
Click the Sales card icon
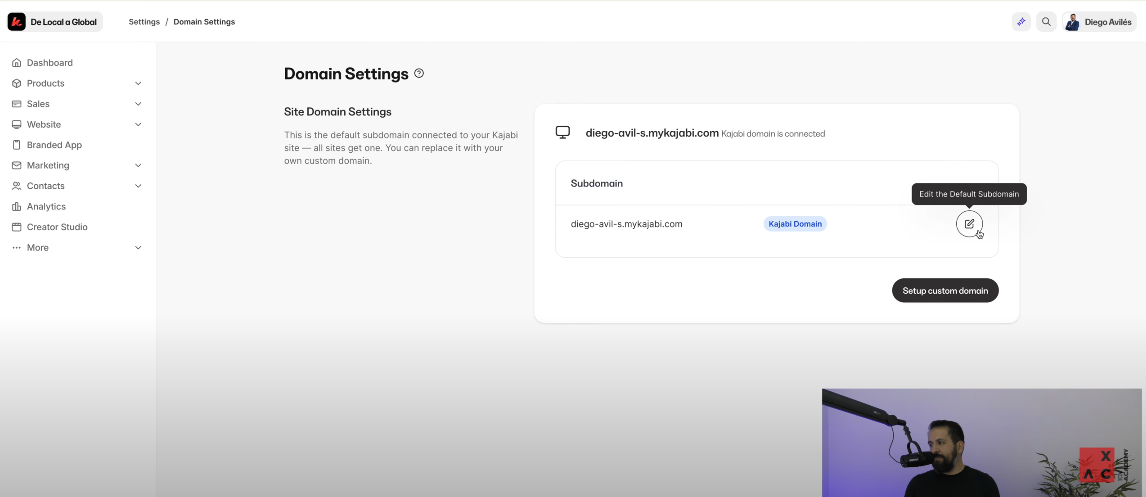tap(17, 104)
